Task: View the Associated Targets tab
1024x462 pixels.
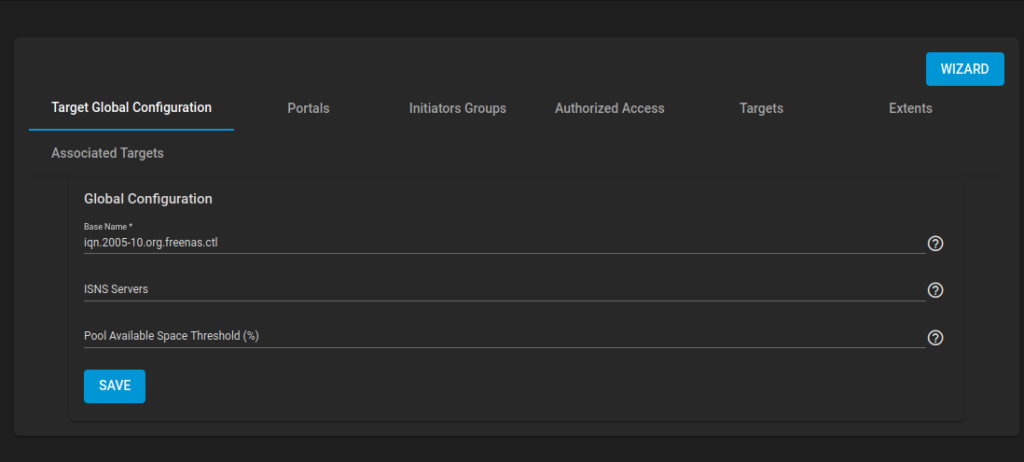Action: coord(107,154)
